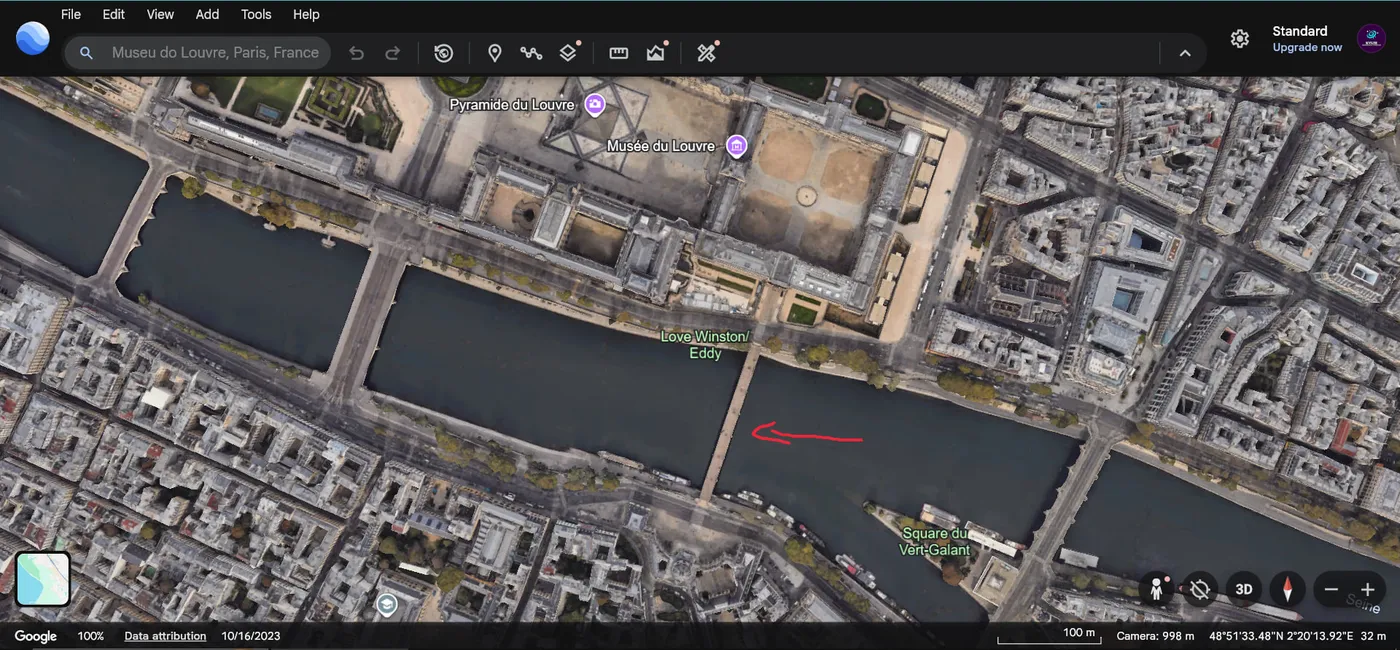This screenshot has width=1400, height=650.
Task: Open the Tools menu
Action: pos(256,14)
